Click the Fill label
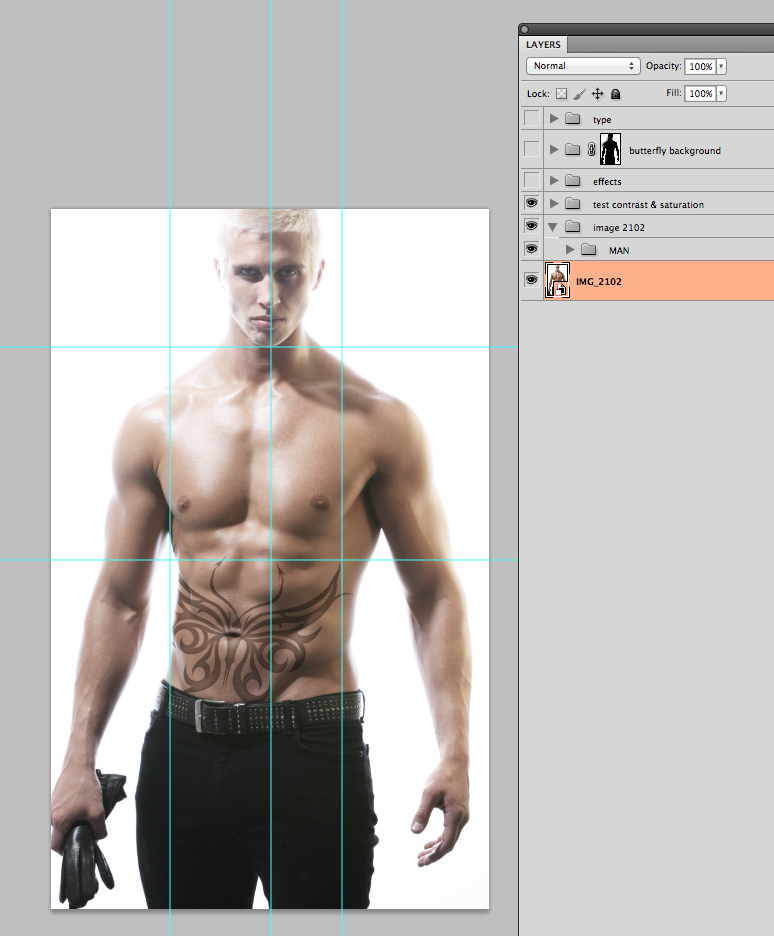The width and height of the screenshot is (774, 936). point(673,93)
